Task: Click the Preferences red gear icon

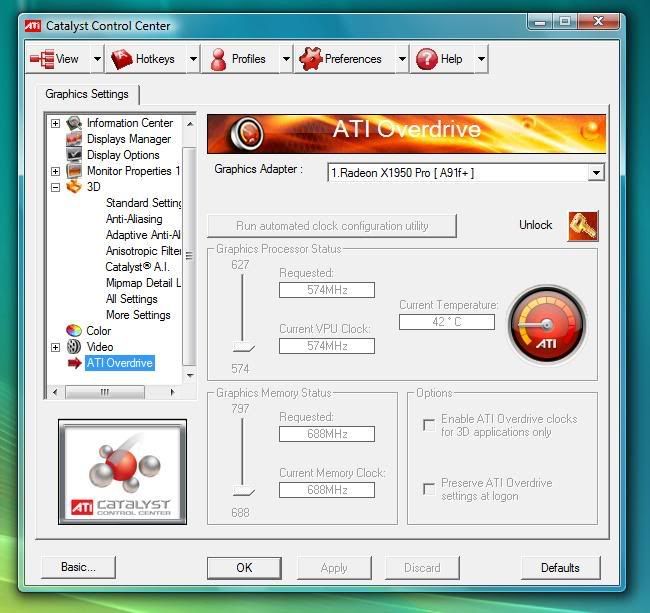Action: (311, 58)
